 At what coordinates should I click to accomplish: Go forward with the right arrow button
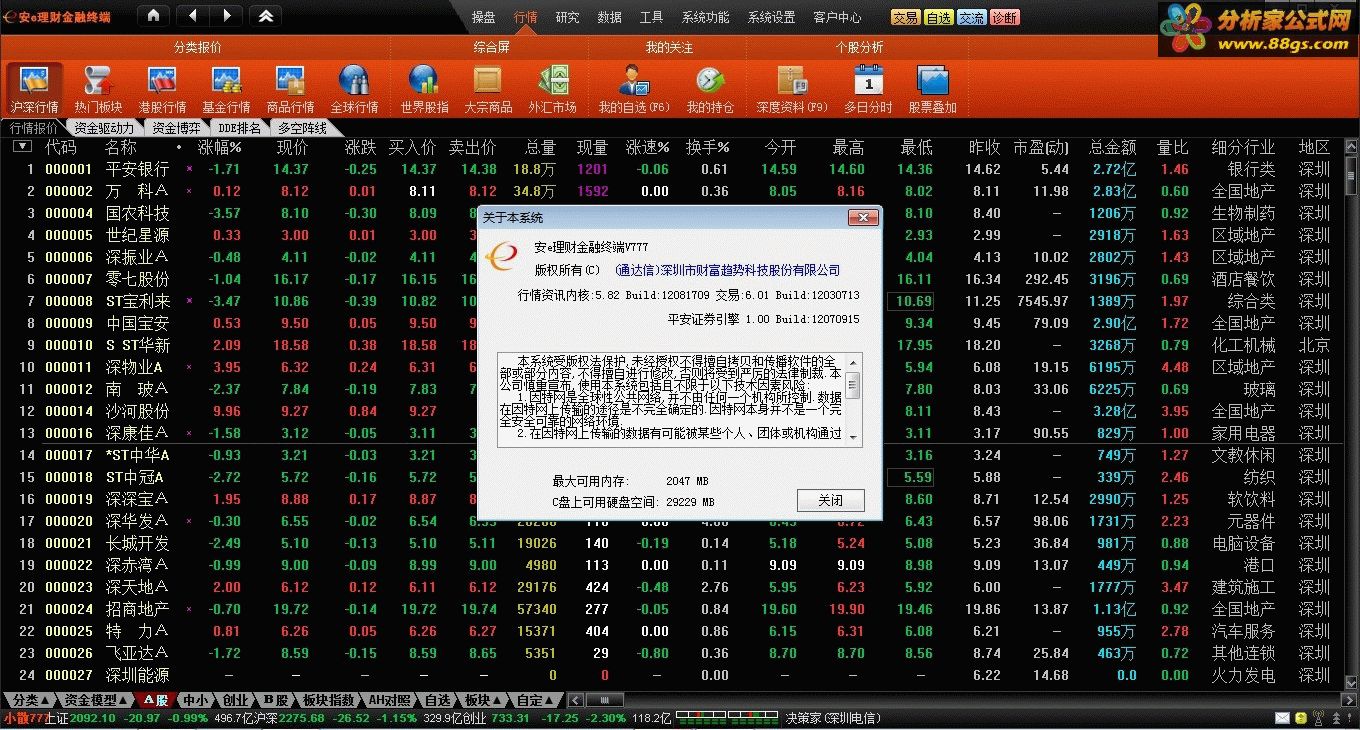227,15
